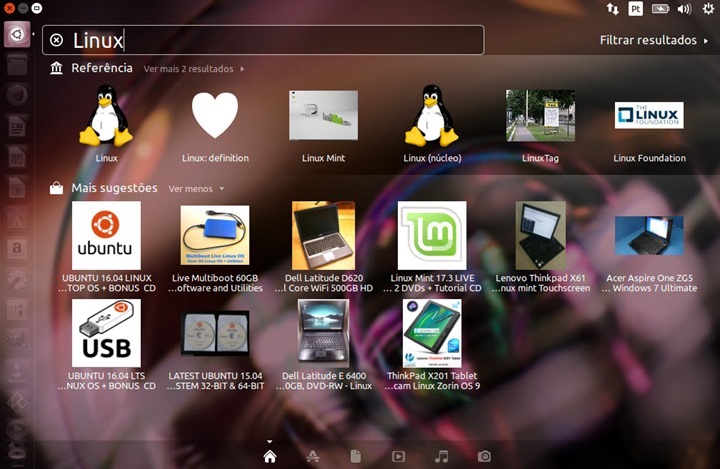This screenshot has width=720, height=469.
Task: Open the Linux Mint reference thumbnail
Action: (323, 115)
